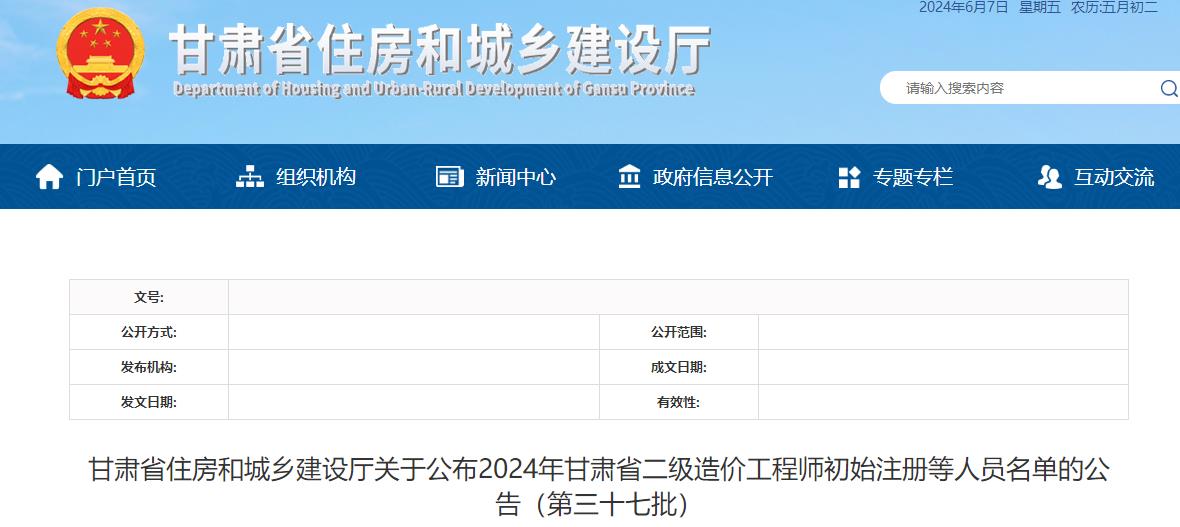Click the 2024年6月7日 date text
The height and width of the screenshot is (527, 1180).
pos(963,7)
